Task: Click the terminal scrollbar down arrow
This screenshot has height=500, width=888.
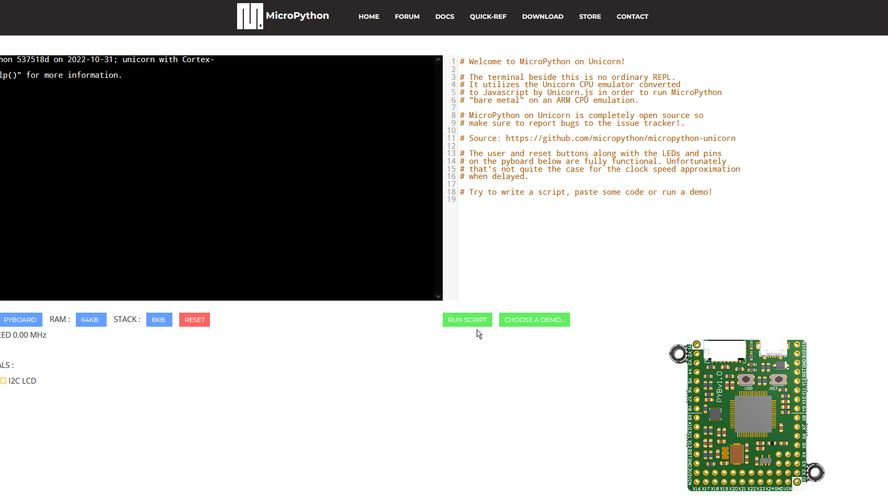Action: click(438, 295)
